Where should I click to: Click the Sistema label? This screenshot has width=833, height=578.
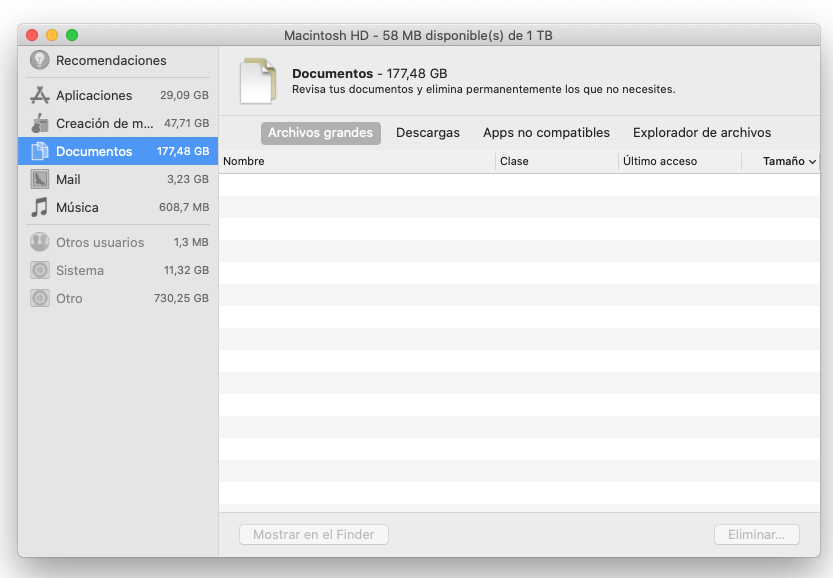(x=80, y=271)
